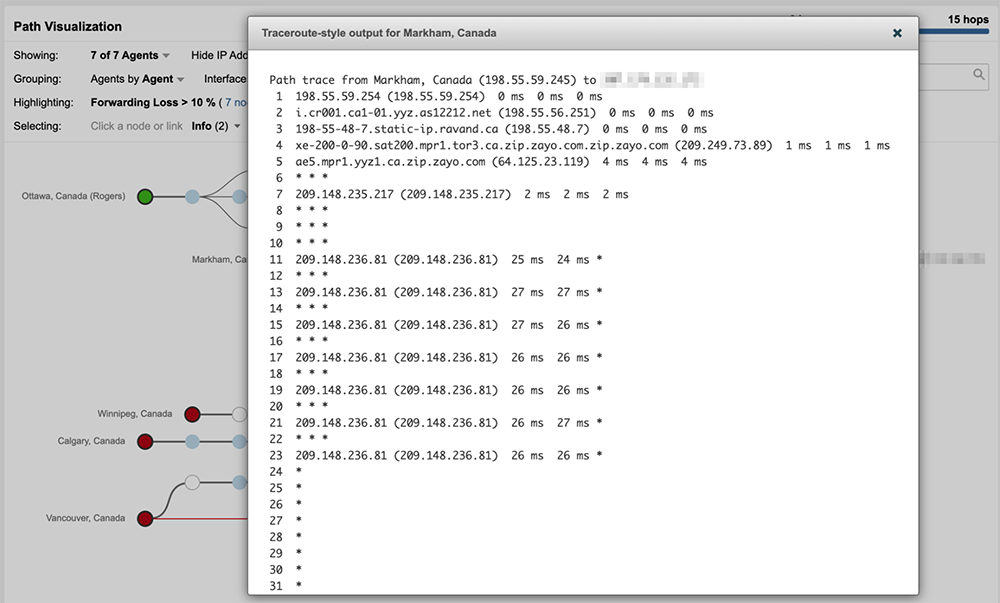Open the 7 of 7 Agents dropdown
Screen dimensions: 1000x603
coord(130,56)
